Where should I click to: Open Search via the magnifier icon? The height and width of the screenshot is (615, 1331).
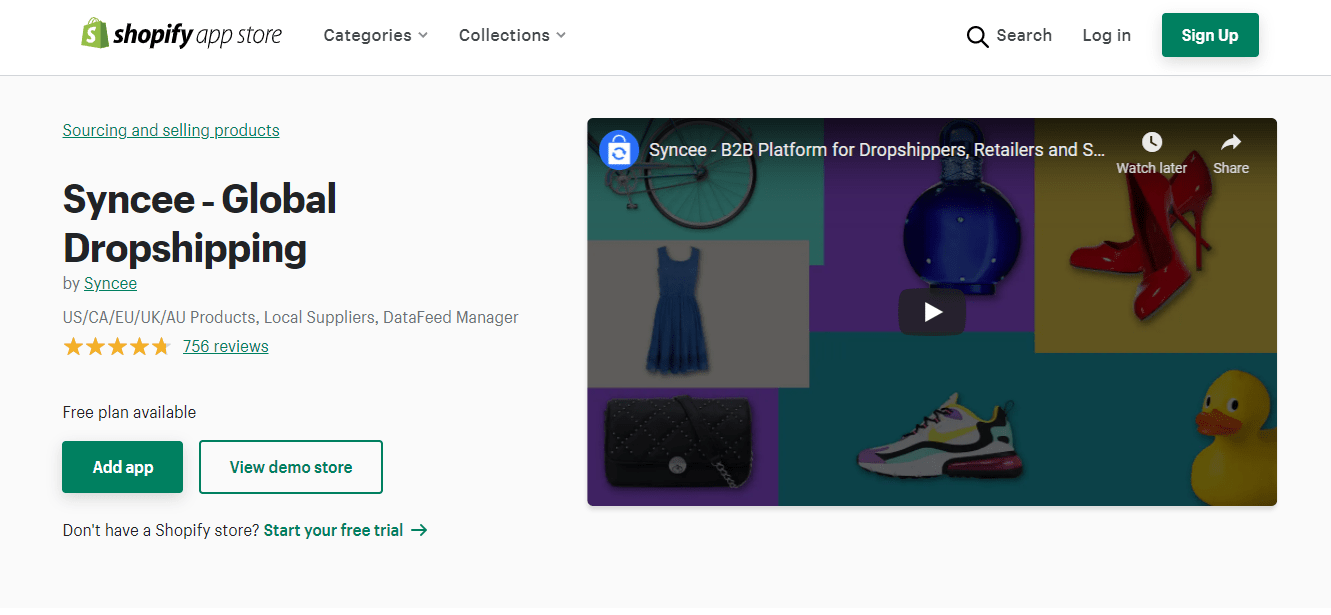(977, 37)
